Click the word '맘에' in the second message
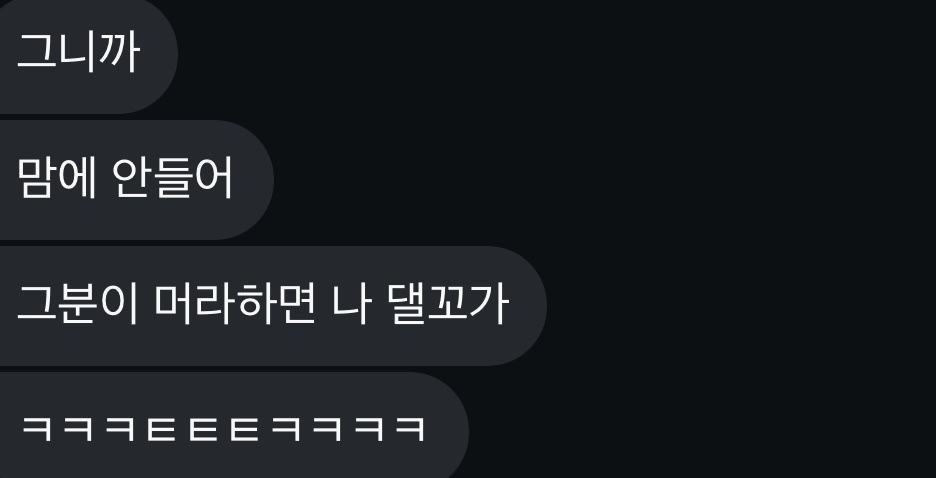 tap(57, 178)
